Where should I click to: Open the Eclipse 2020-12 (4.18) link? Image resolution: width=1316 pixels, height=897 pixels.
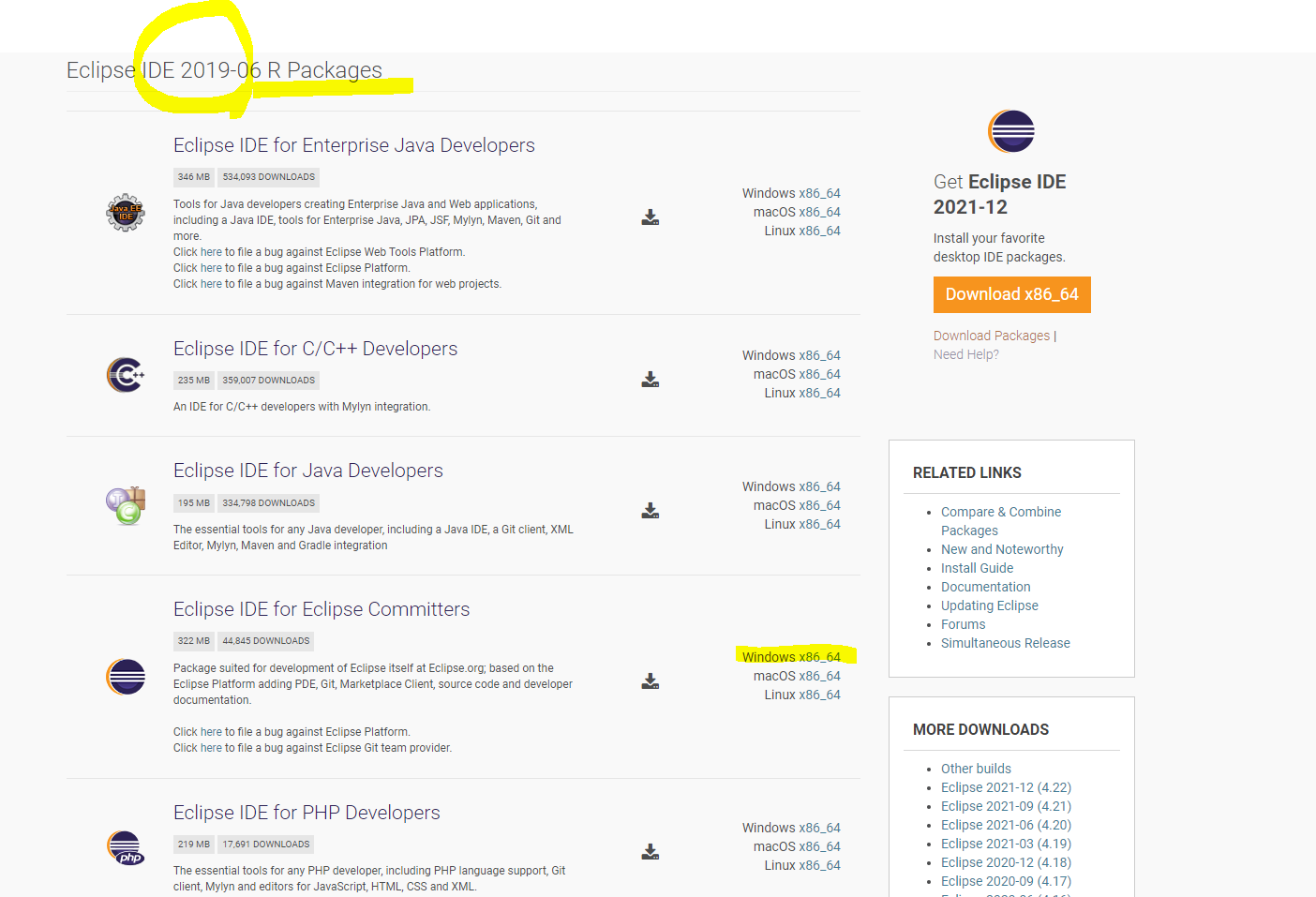click(x=1006, y=862)
